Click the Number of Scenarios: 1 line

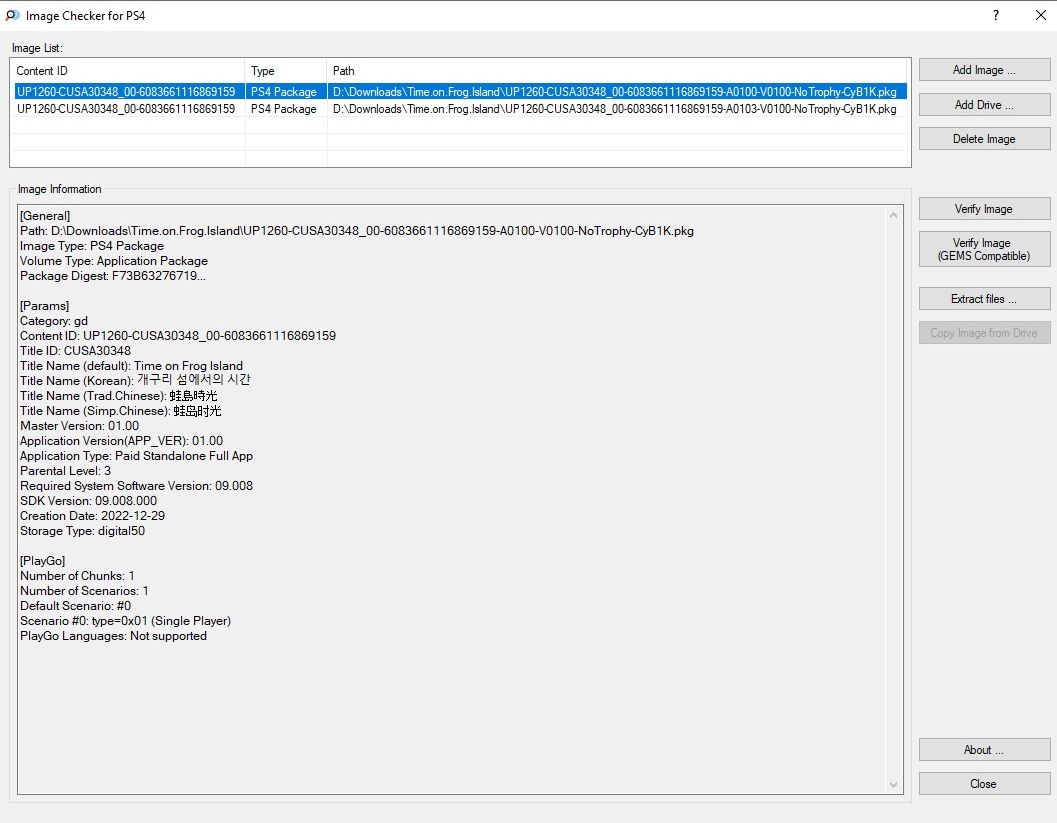(x=84, y=590)
